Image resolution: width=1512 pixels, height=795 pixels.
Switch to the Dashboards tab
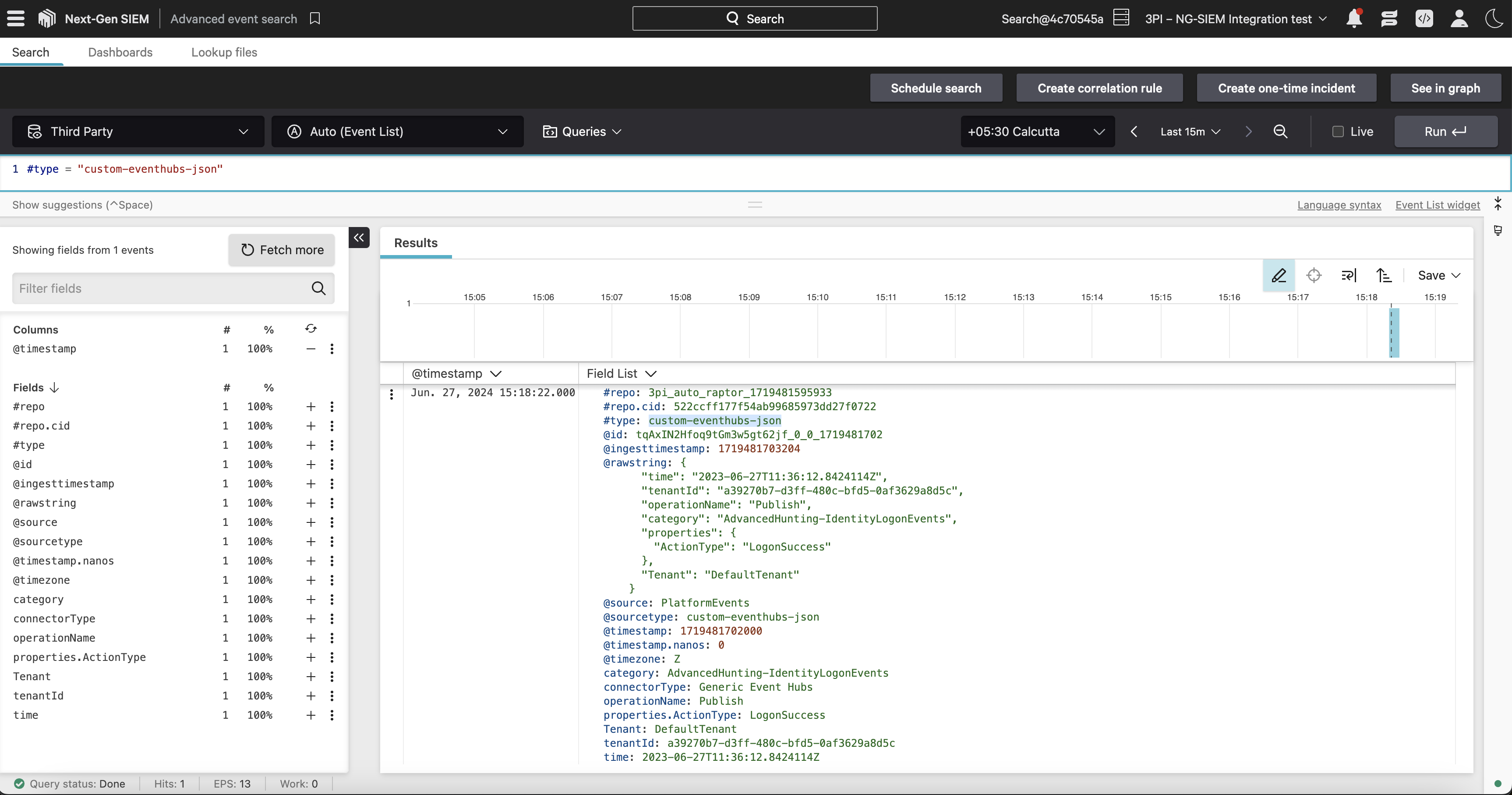pyautogui.click(x=121, y=52)
